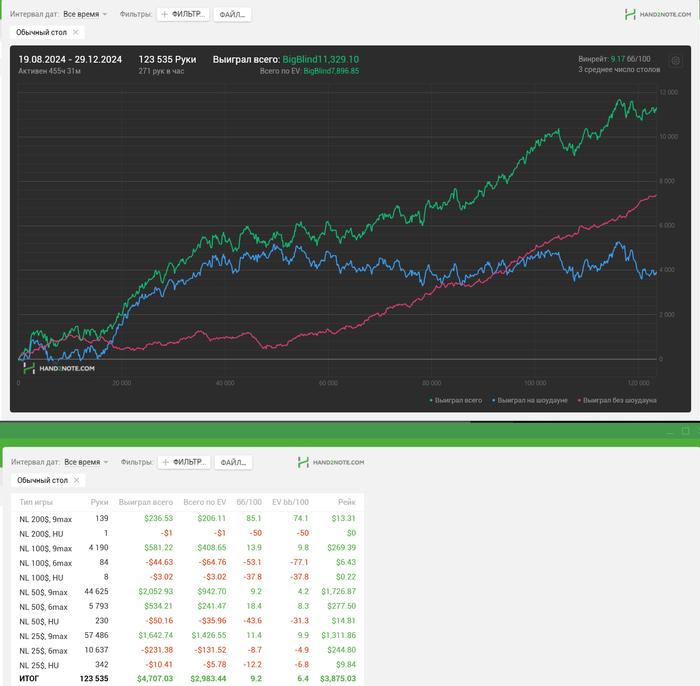Sort table by 'EV bb/100' column header

(290, 502)
